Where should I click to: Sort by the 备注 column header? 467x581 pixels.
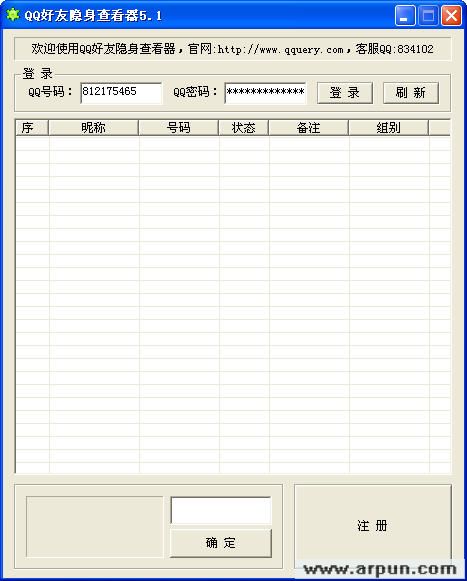pyautogui.click(x=308, y=128)
